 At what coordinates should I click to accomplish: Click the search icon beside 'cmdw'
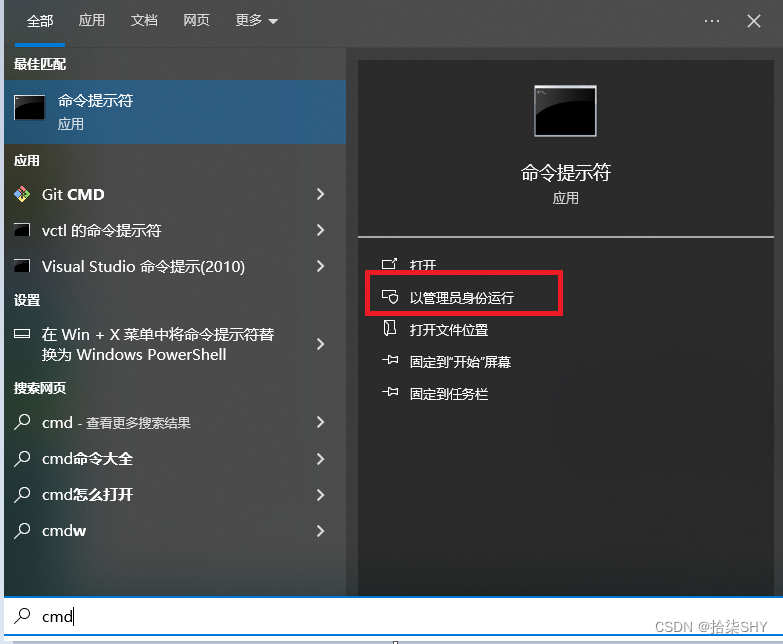[x=22, y=530]
